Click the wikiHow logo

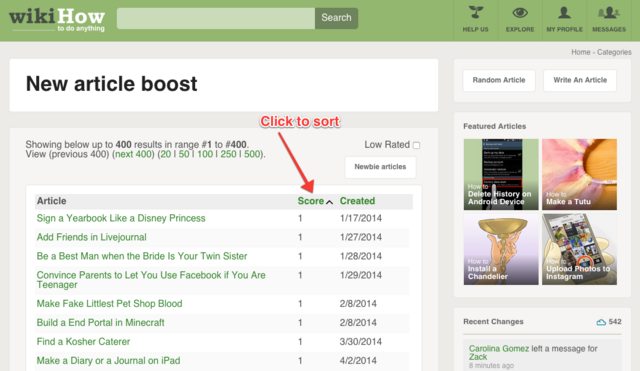pos(57,20)
